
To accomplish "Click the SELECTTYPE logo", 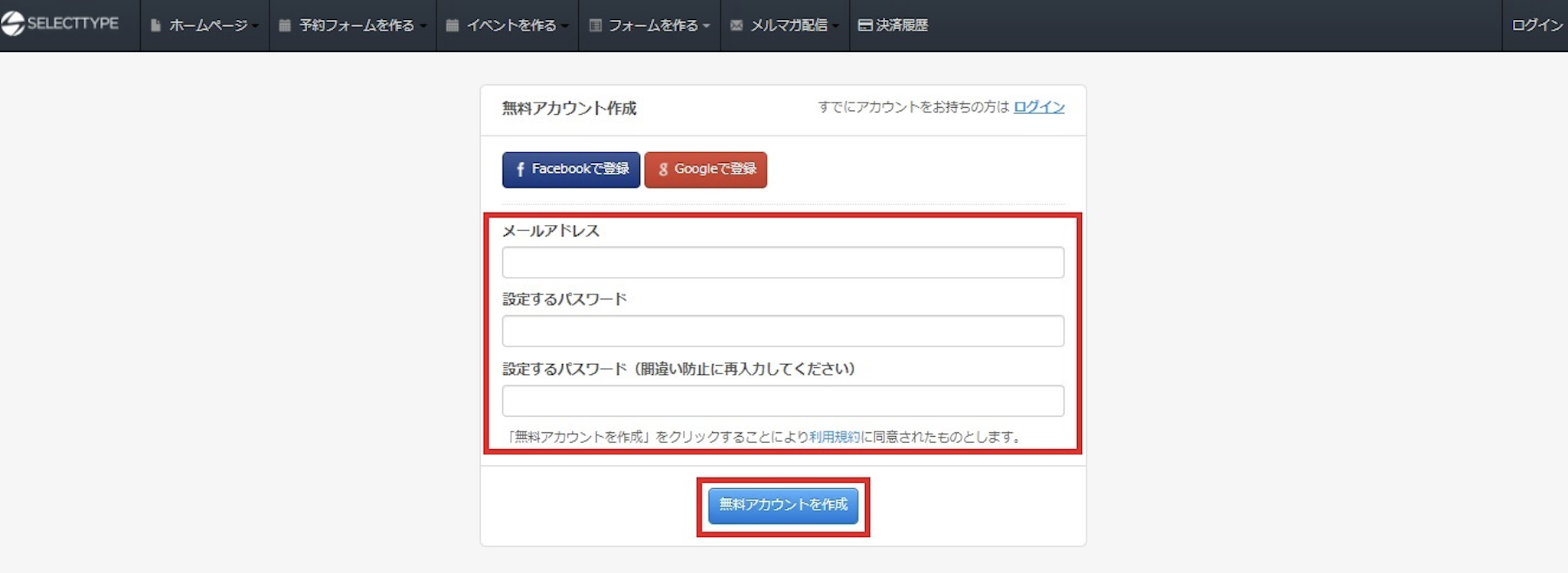I will (60, 24).
